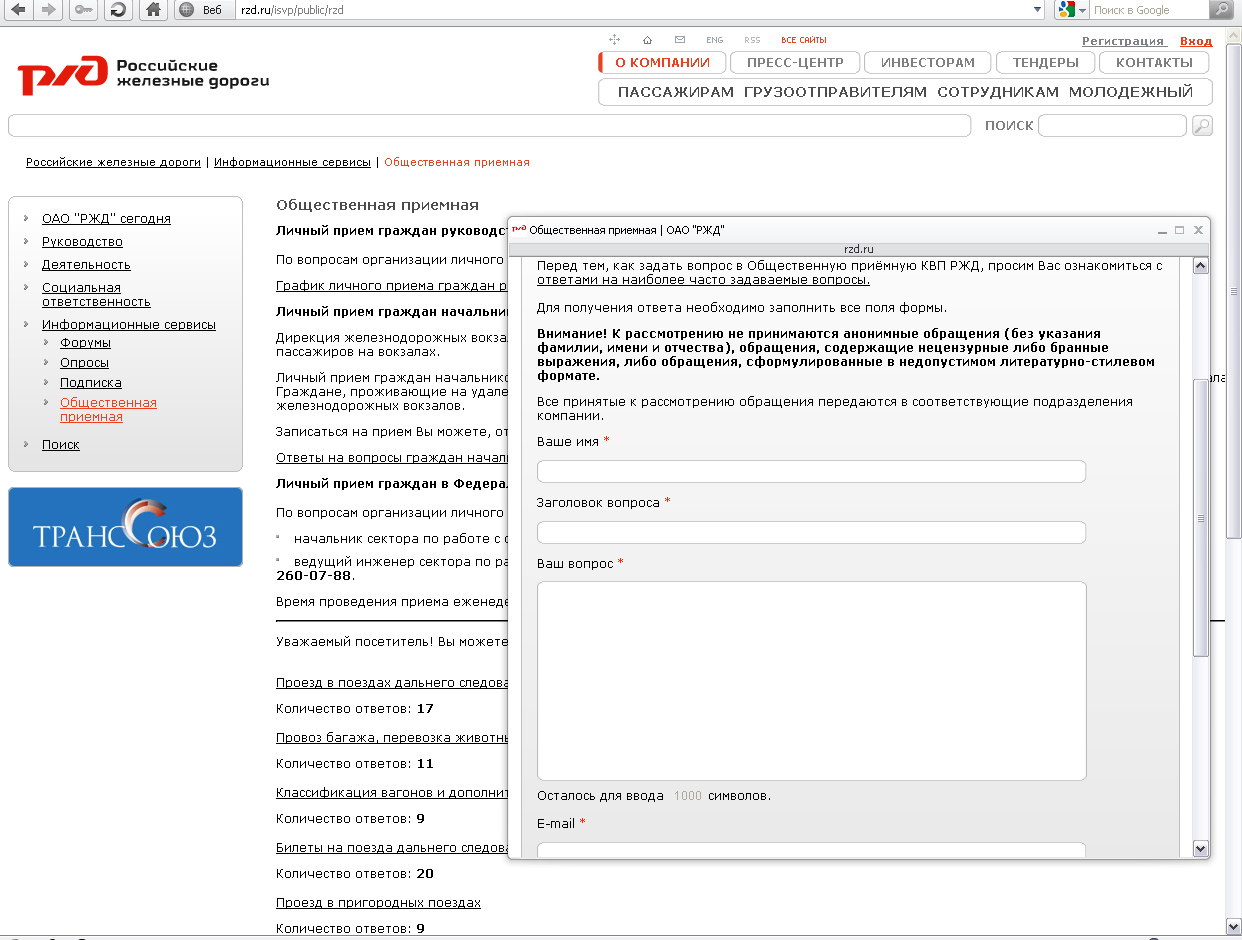Screen dimensions: 1242x940
Task: Click the 'Вход' login link
Action: 1196,41
